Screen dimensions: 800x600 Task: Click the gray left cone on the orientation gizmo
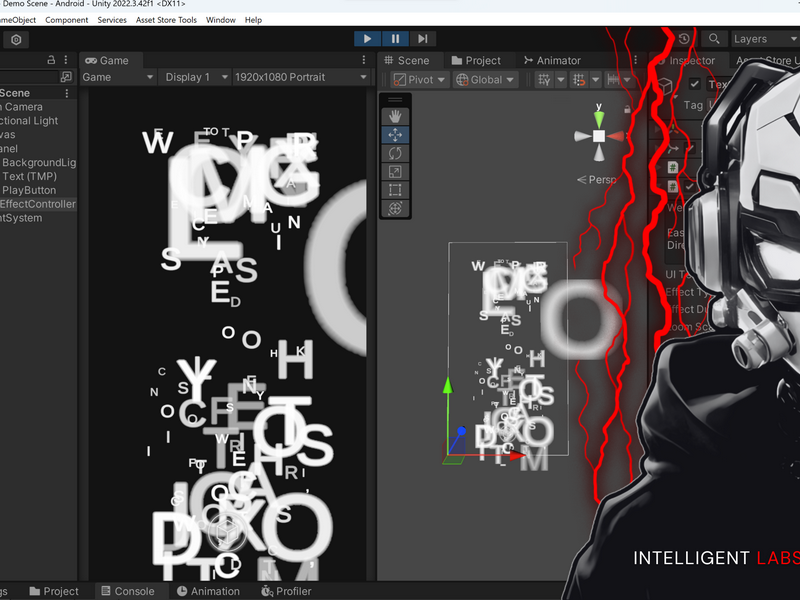point(582,136)
